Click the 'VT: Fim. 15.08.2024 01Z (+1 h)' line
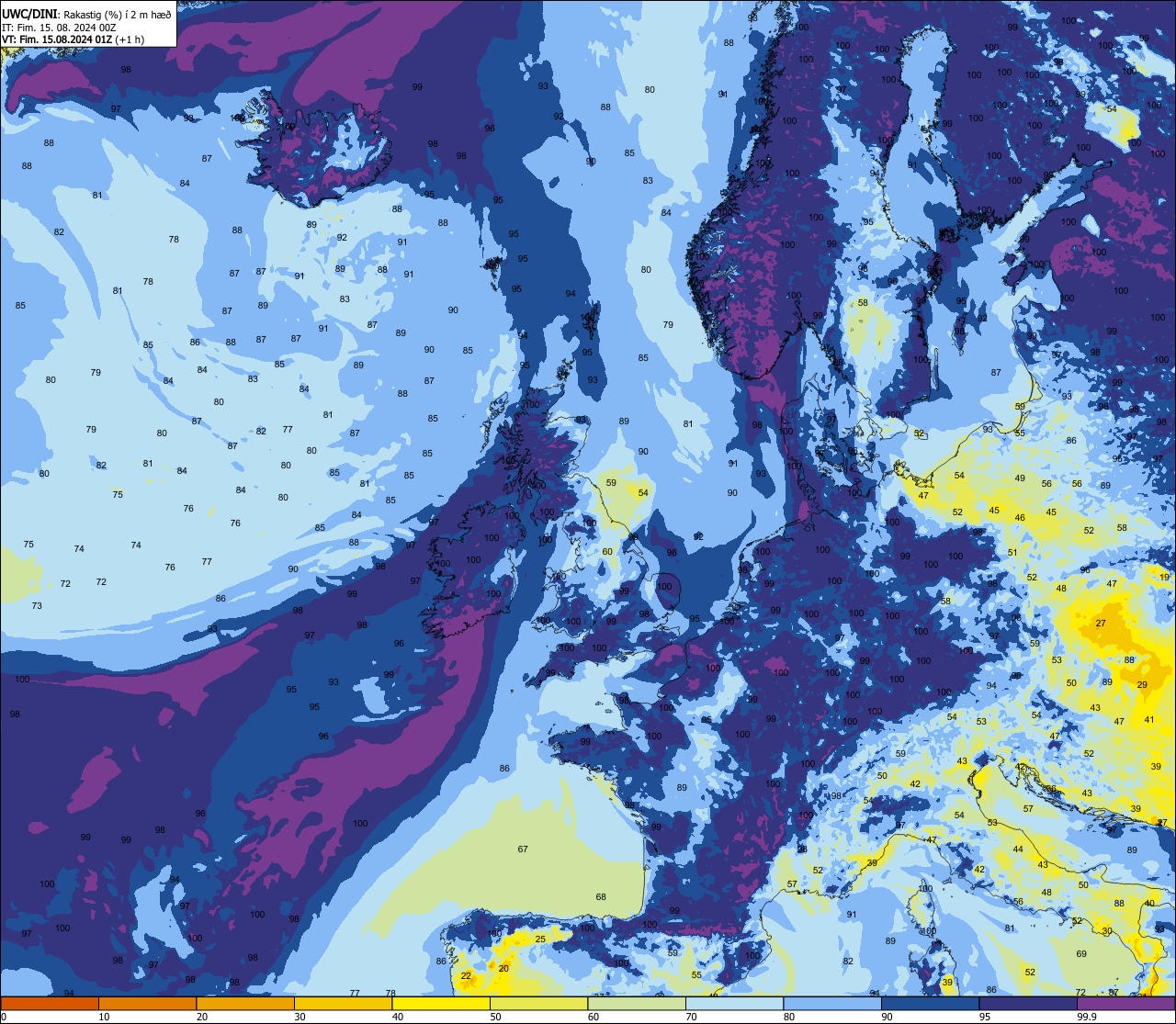1176x1024 pixels. coord(73,39)
